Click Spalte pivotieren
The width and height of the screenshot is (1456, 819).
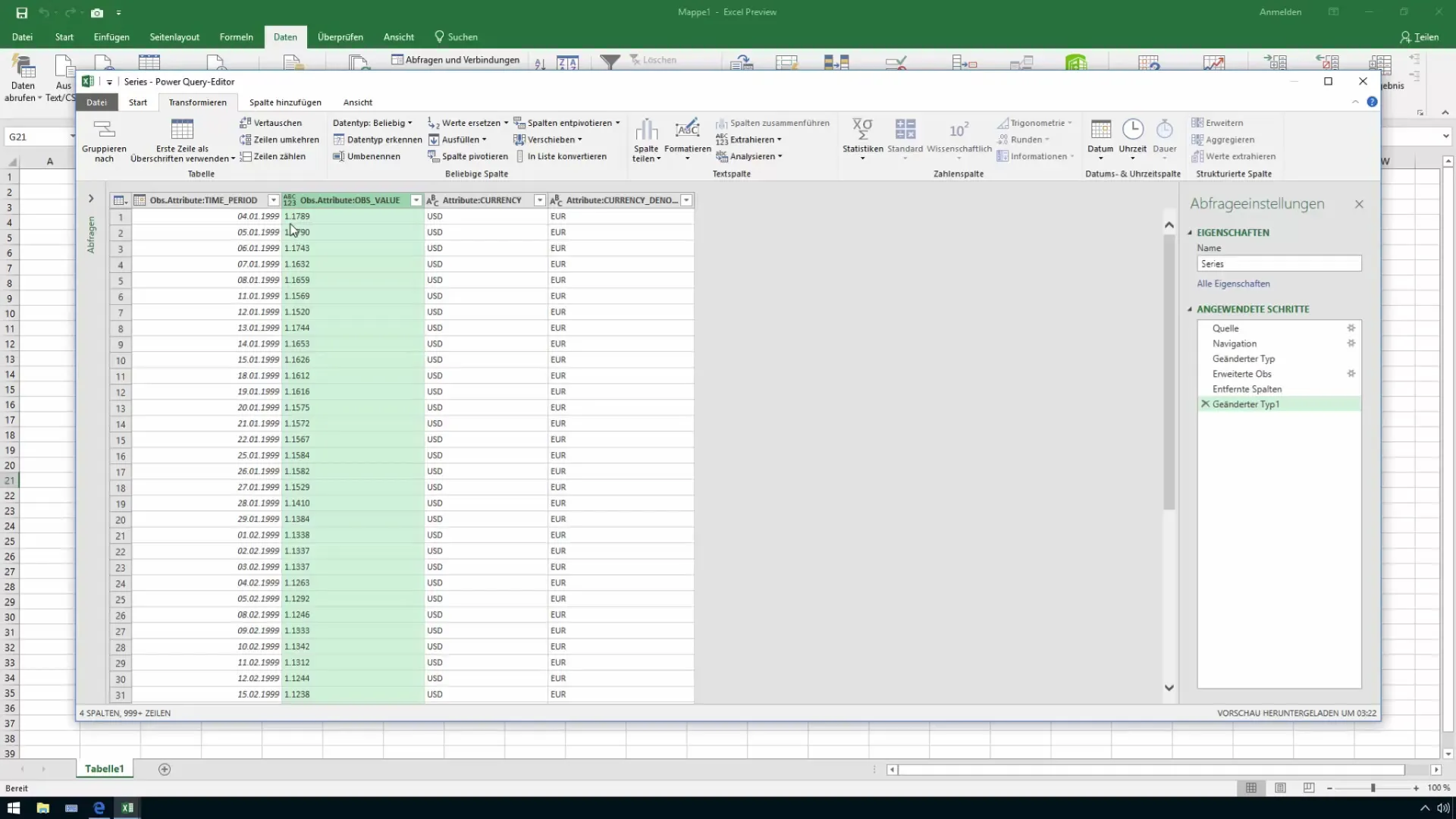pyautogui.click(x=467, y=156)
